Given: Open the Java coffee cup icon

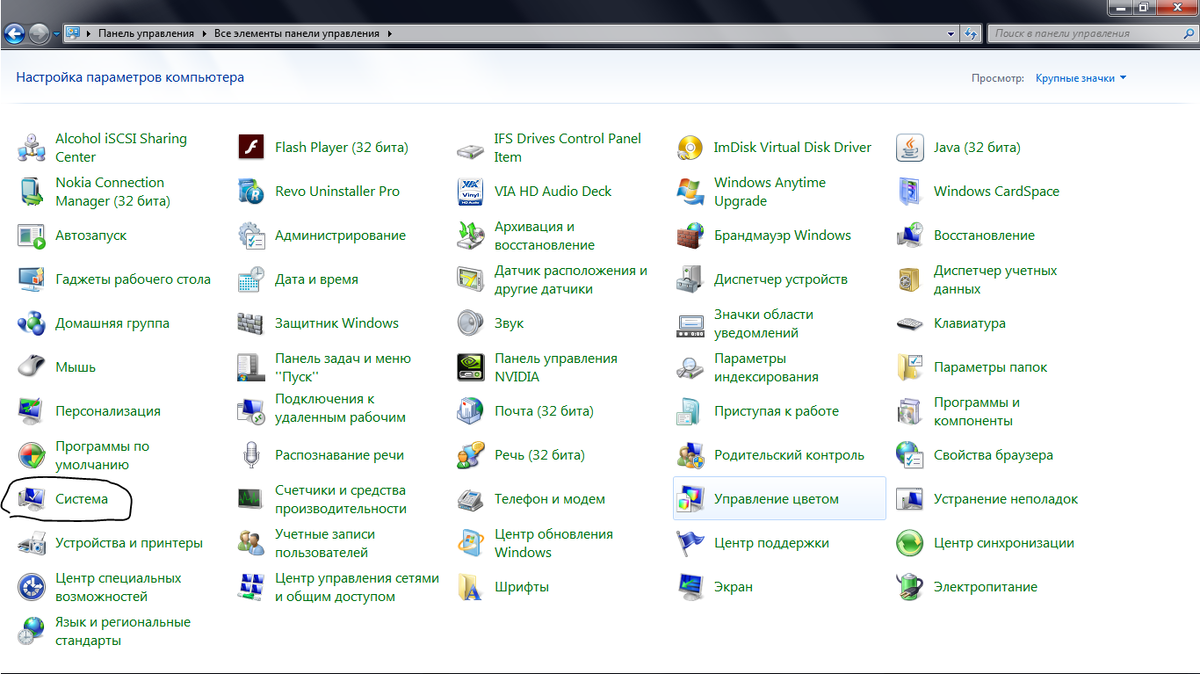Looking at the screenshot, I should (910, 147).
